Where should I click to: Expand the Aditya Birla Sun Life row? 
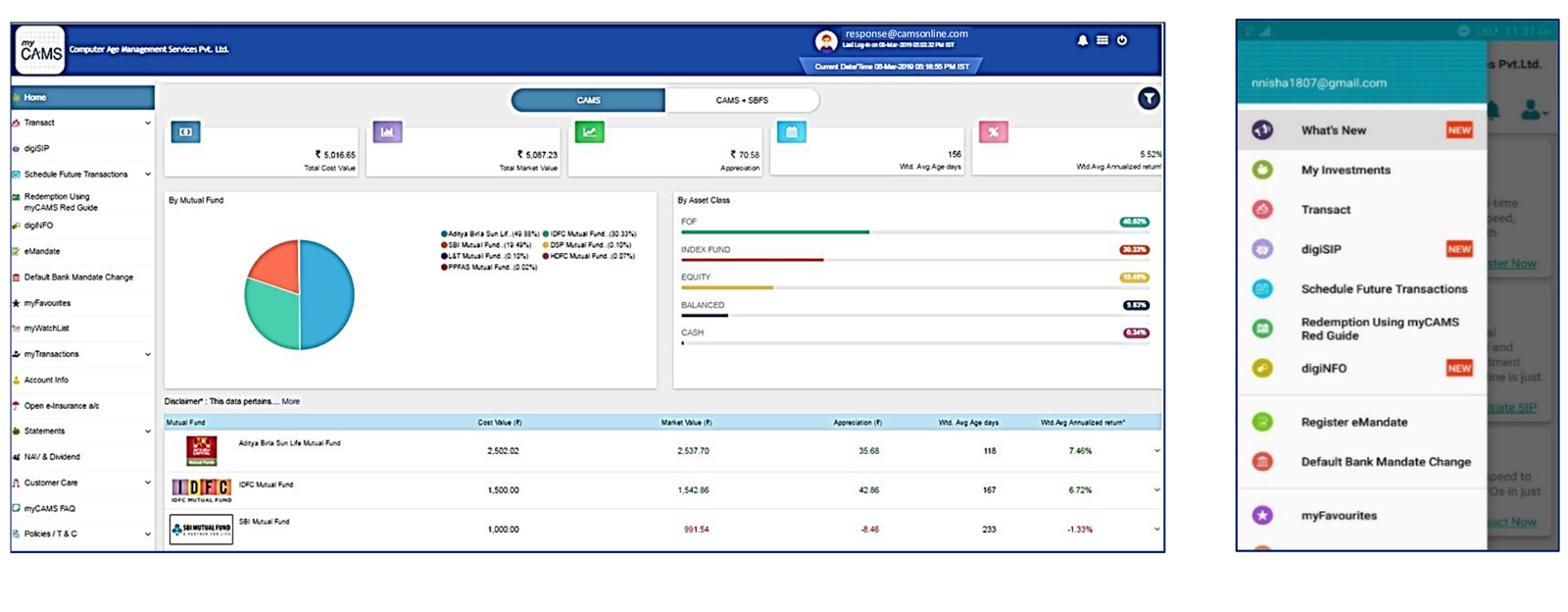tap(1156, 451)
